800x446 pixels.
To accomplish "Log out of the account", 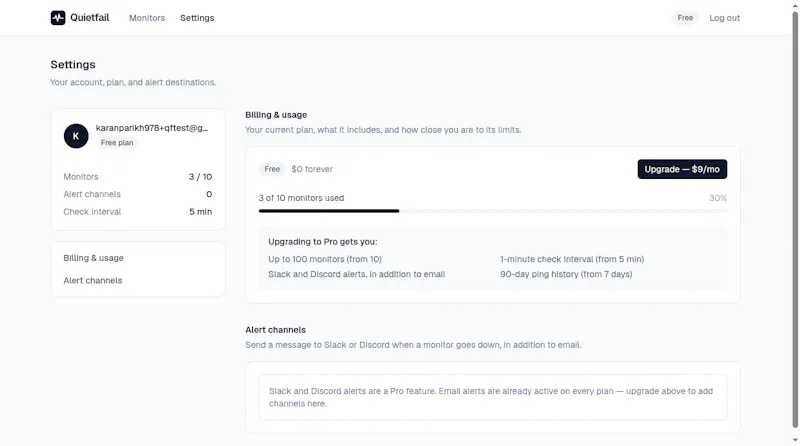I will 724,18.
